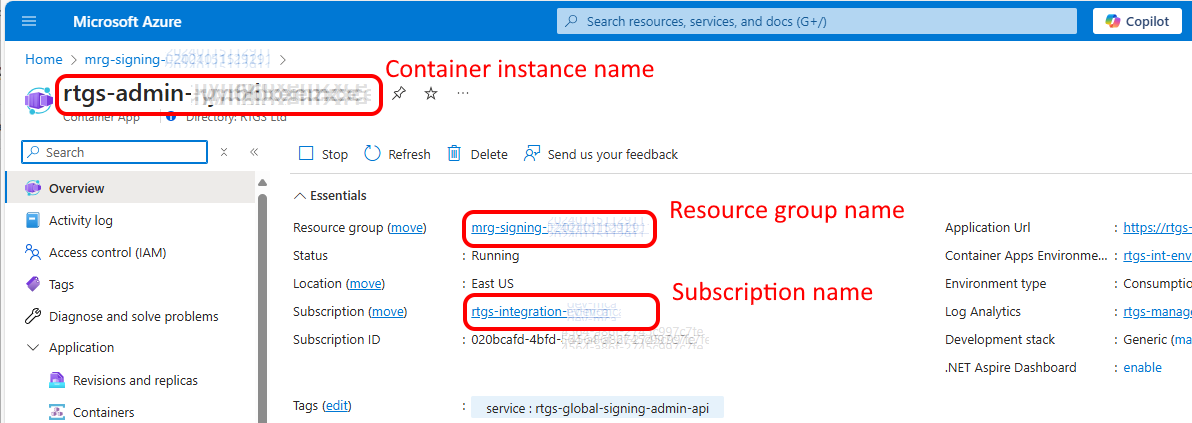Stop the container app

click(x=323, y=154)
